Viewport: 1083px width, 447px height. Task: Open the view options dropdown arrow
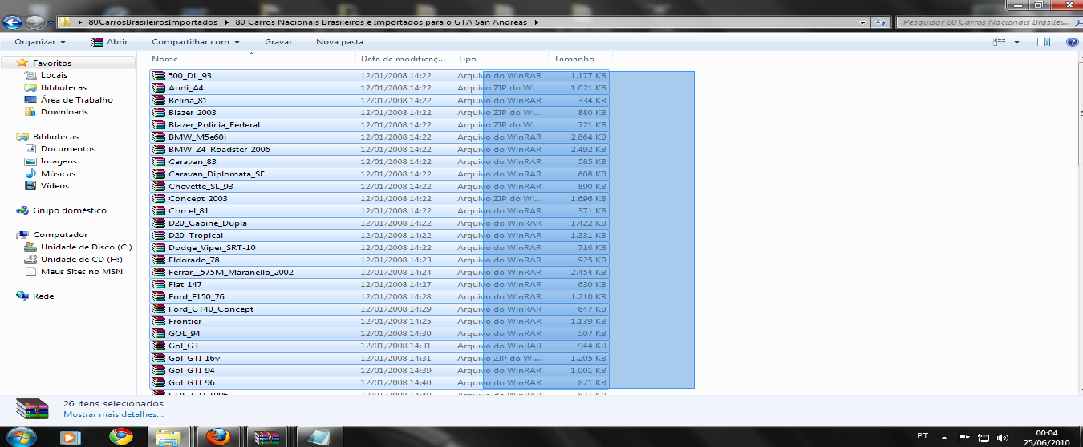1017,42
